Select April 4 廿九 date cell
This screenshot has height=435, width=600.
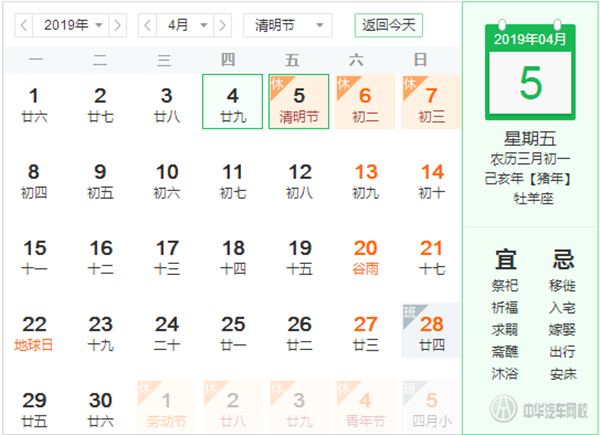point(232,102)
